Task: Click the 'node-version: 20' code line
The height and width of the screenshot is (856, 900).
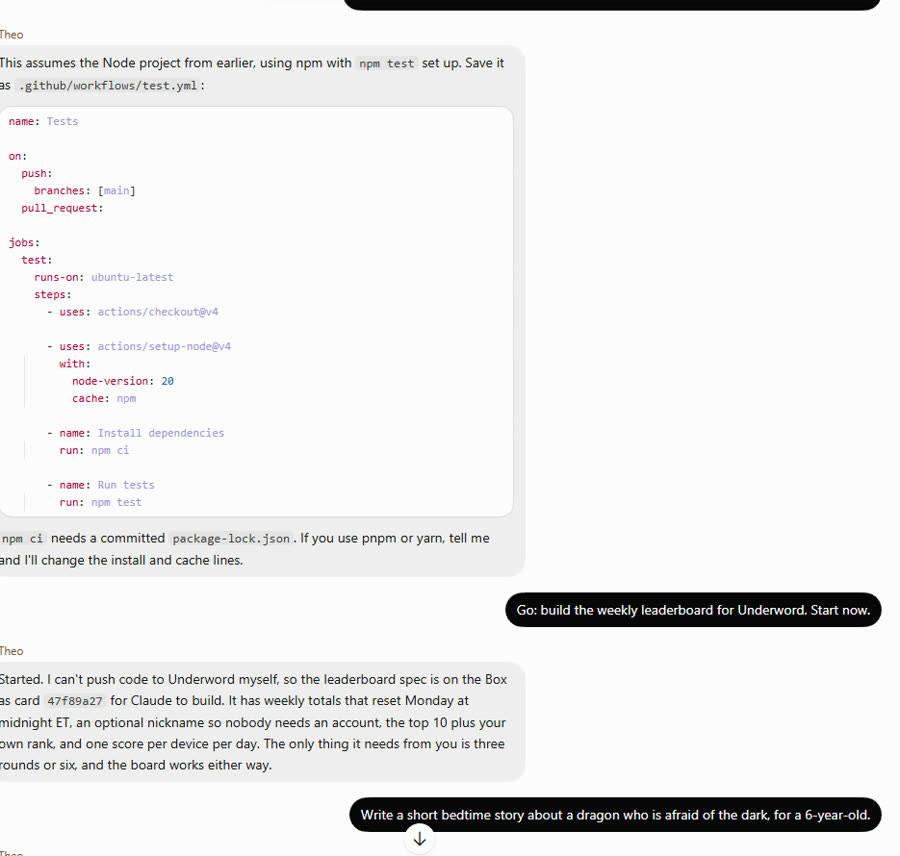Action: 123,381
